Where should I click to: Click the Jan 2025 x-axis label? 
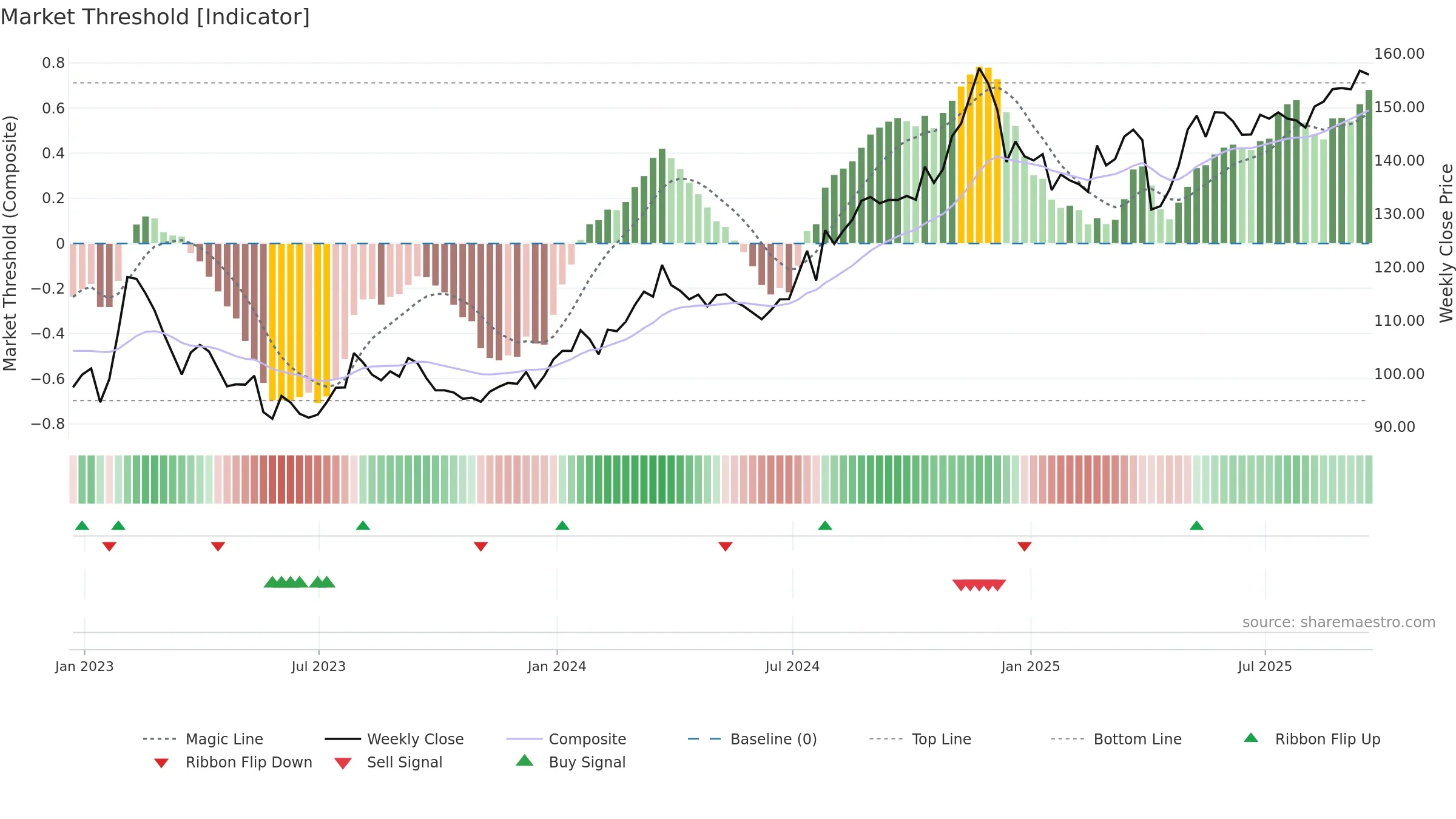pos(1031,666)
